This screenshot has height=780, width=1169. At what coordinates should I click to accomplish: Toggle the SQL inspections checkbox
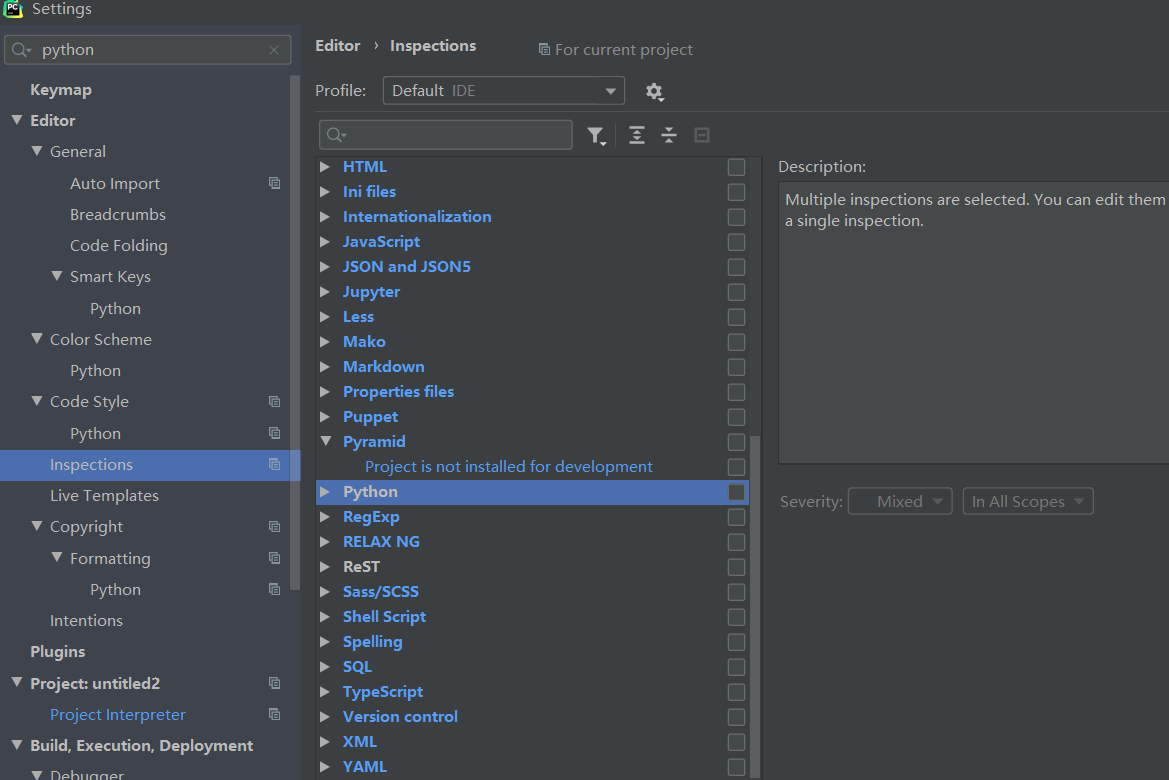tap(736, 667)
